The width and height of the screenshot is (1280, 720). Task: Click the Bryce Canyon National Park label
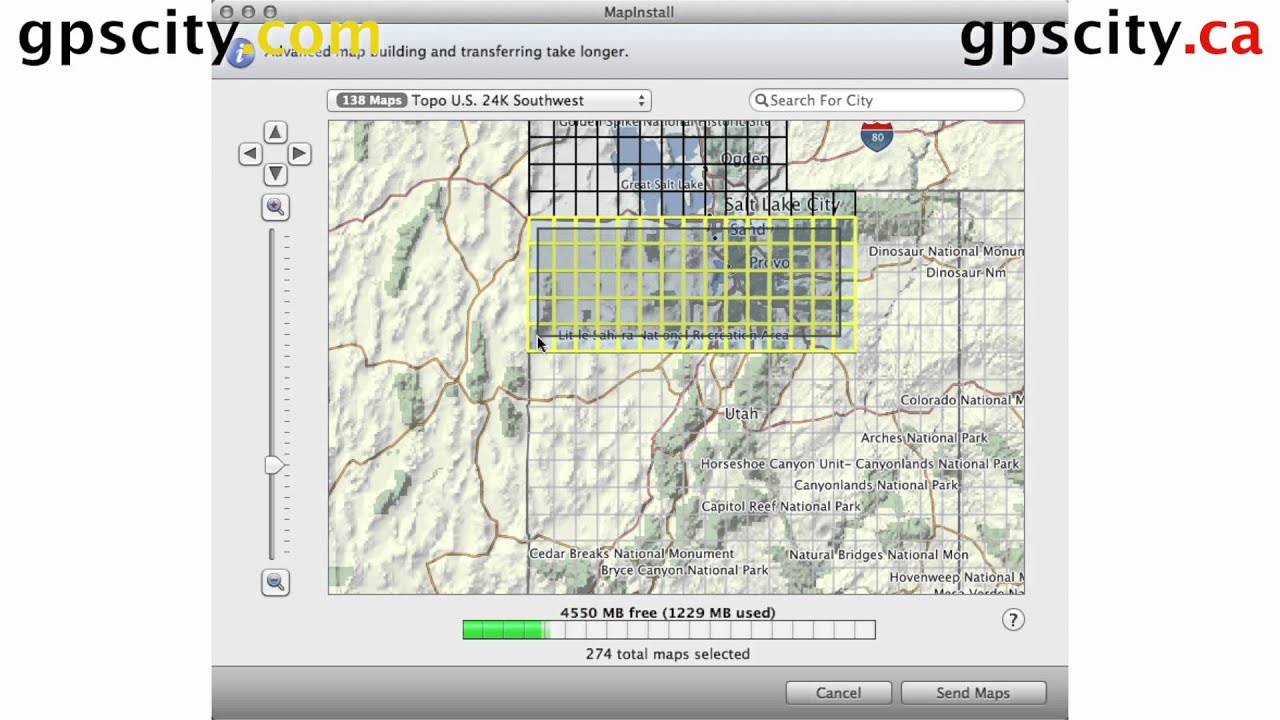point(684,570)
